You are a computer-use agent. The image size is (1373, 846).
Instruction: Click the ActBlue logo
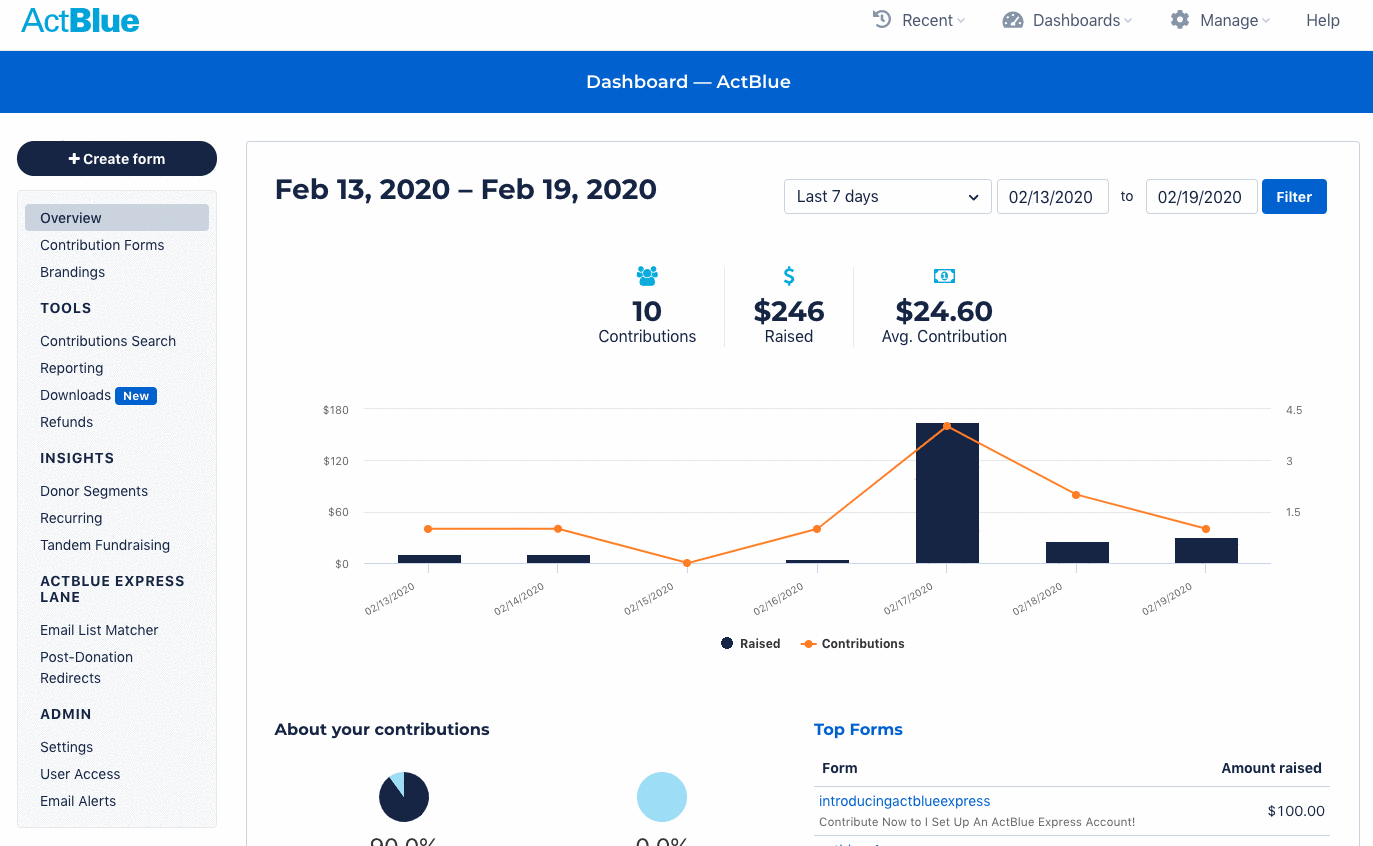(80, 20)
